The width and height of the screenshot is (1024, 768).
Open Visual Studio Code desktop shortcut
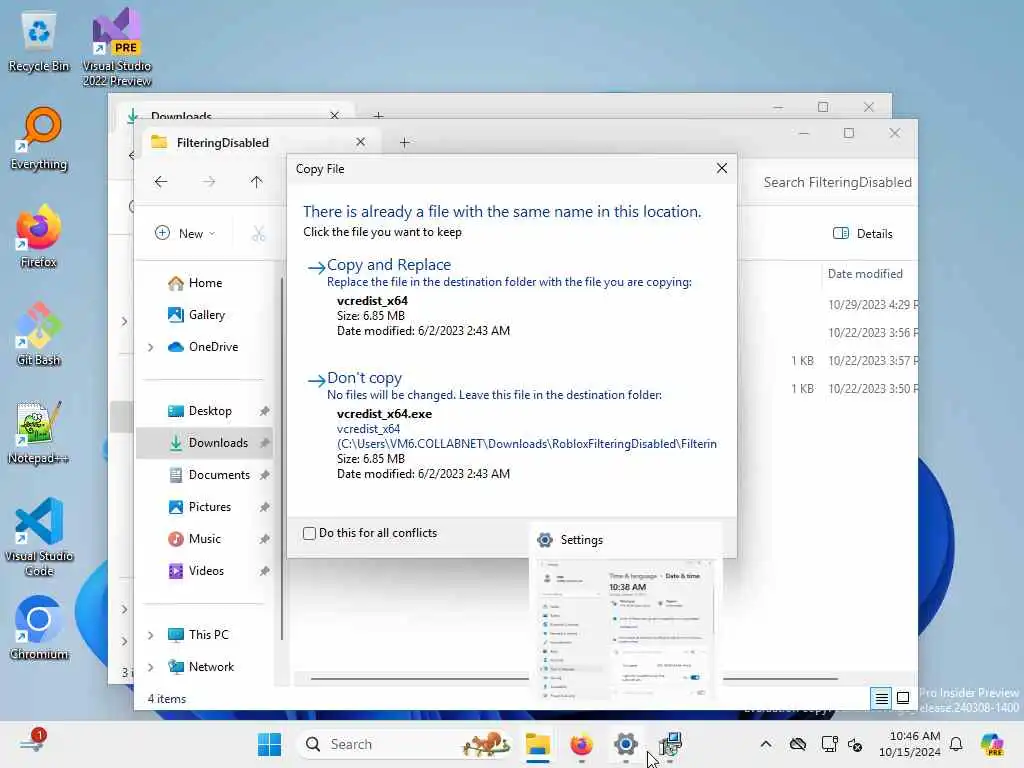coord(39,537)
